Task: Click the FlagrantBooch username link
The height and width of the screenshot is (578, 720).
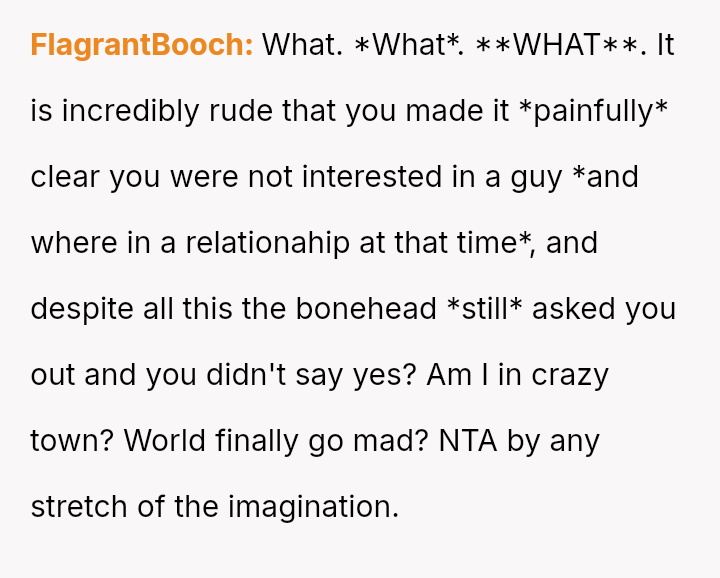Action: pos(141,45)
